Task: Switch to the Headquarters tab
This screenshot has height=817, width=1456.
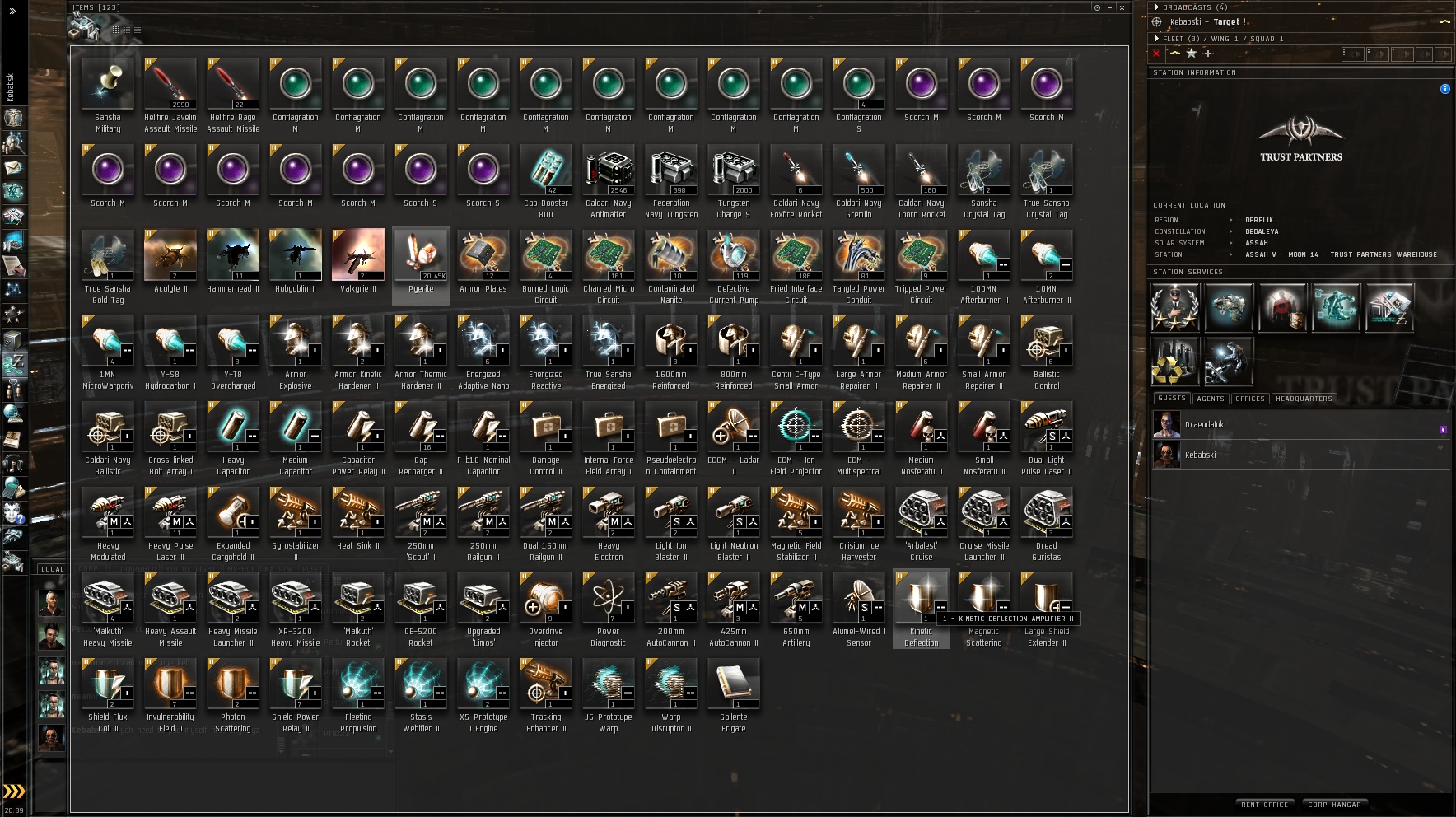Action: 1304,399
